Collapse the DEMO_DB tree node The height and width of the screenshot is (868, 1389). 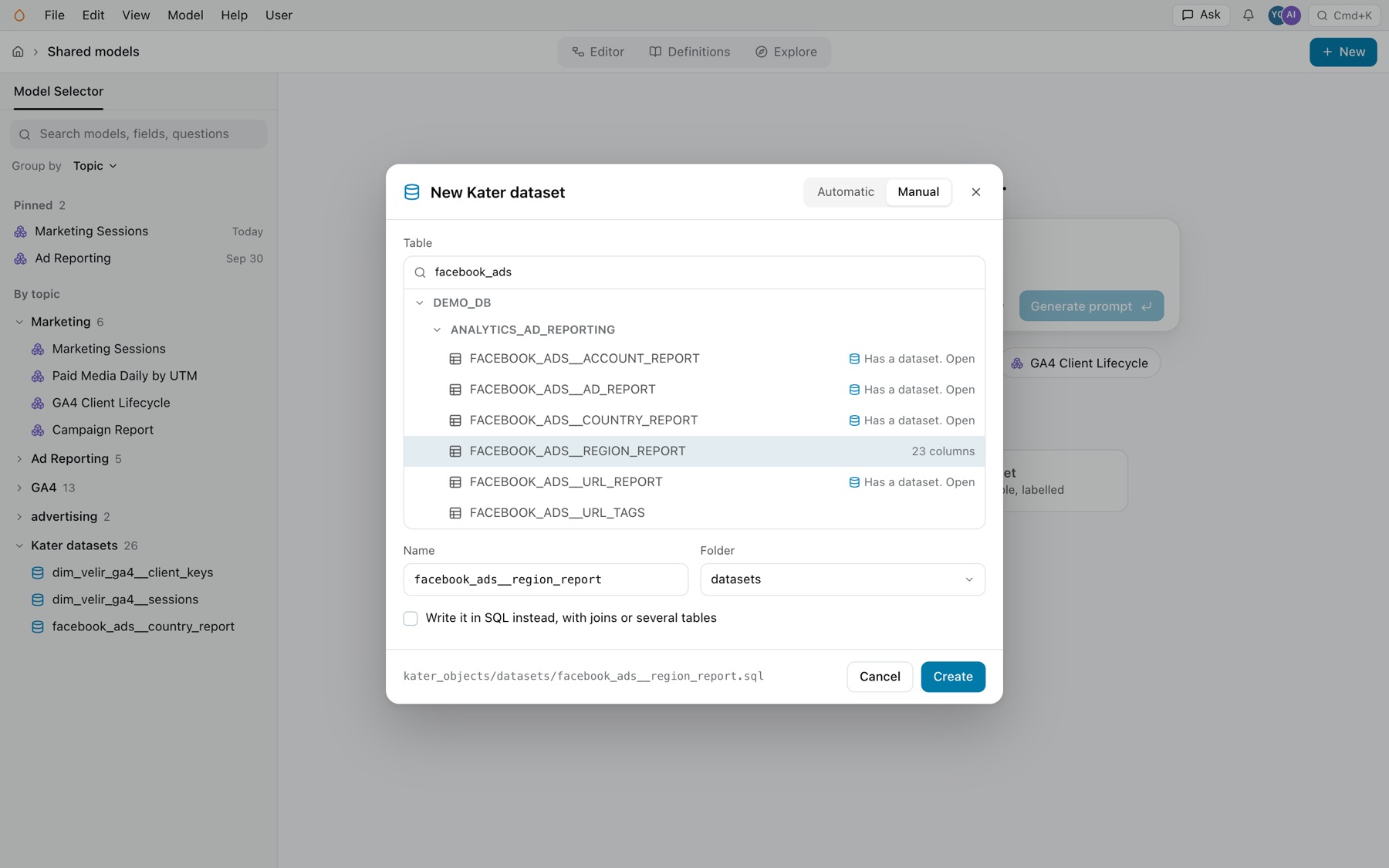(420, 303)
